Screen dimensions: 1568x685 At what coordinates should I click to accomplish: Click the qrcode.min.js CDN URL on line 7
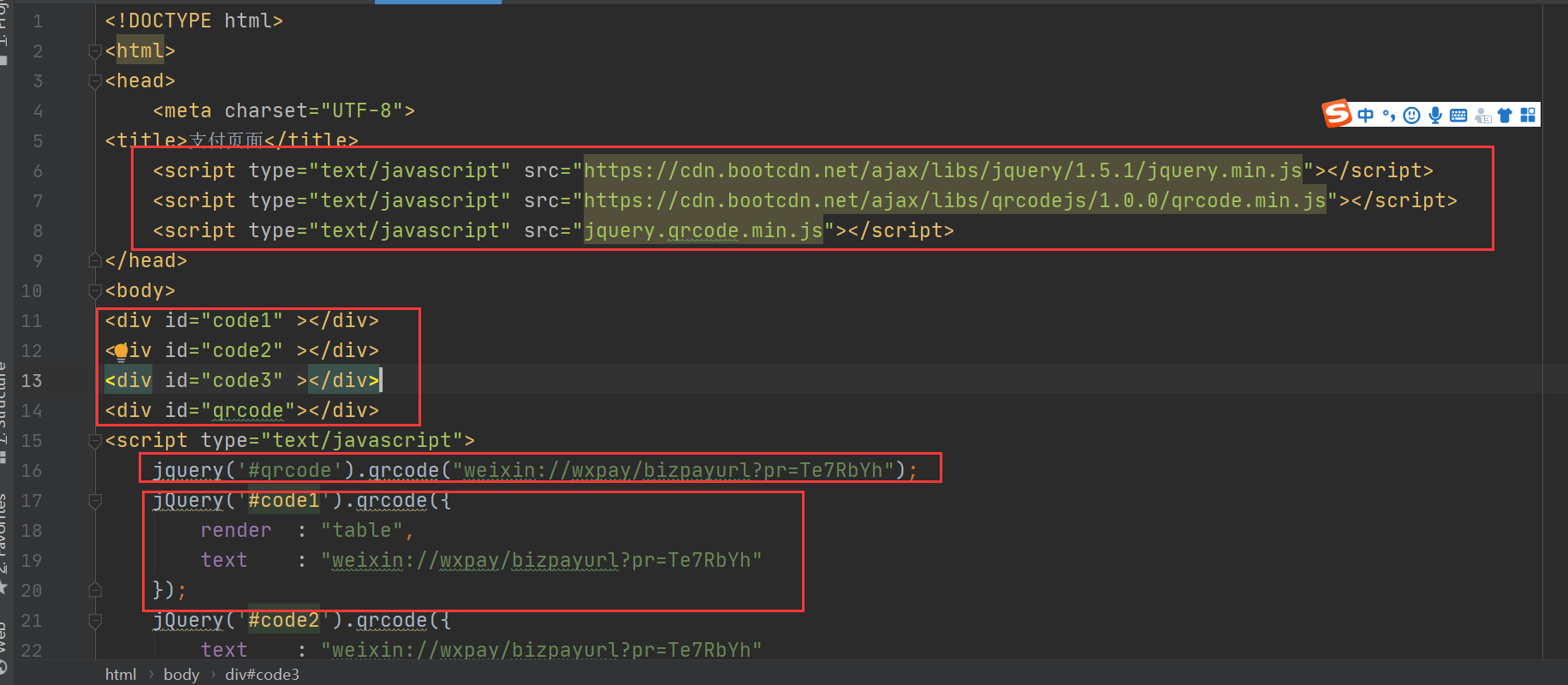(954, 200)
